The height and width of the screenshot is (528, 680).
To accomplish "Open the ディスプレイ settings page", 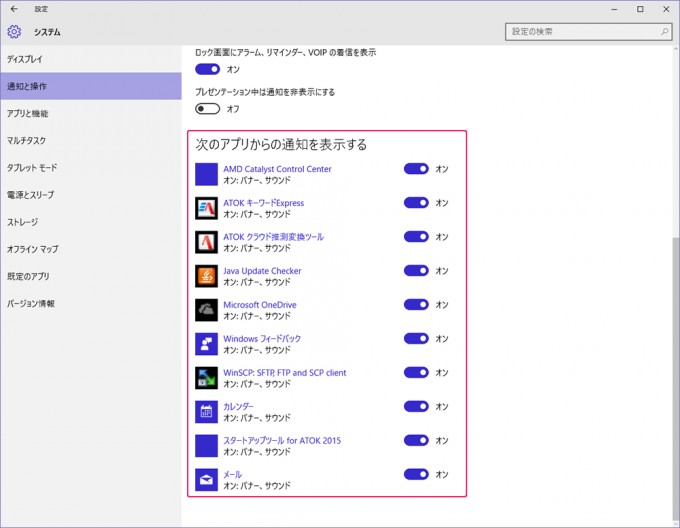I will coord(91,59).
